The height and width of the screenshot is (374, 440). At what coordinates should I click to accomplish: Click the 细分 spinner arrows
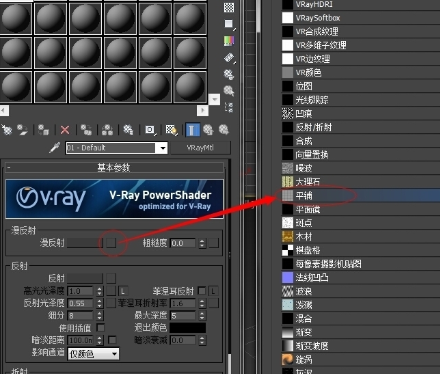(99, 315)
